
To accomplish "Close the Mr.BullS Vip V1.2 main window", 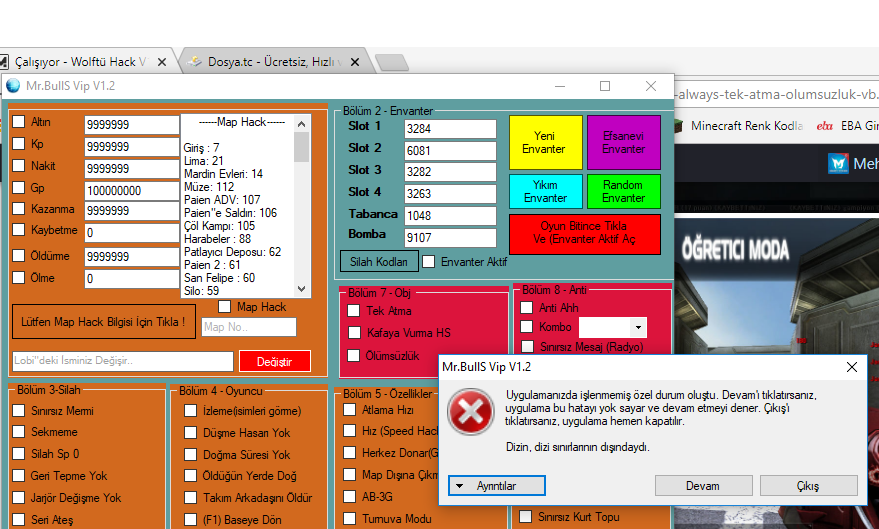I will click(x=651, y=86).
